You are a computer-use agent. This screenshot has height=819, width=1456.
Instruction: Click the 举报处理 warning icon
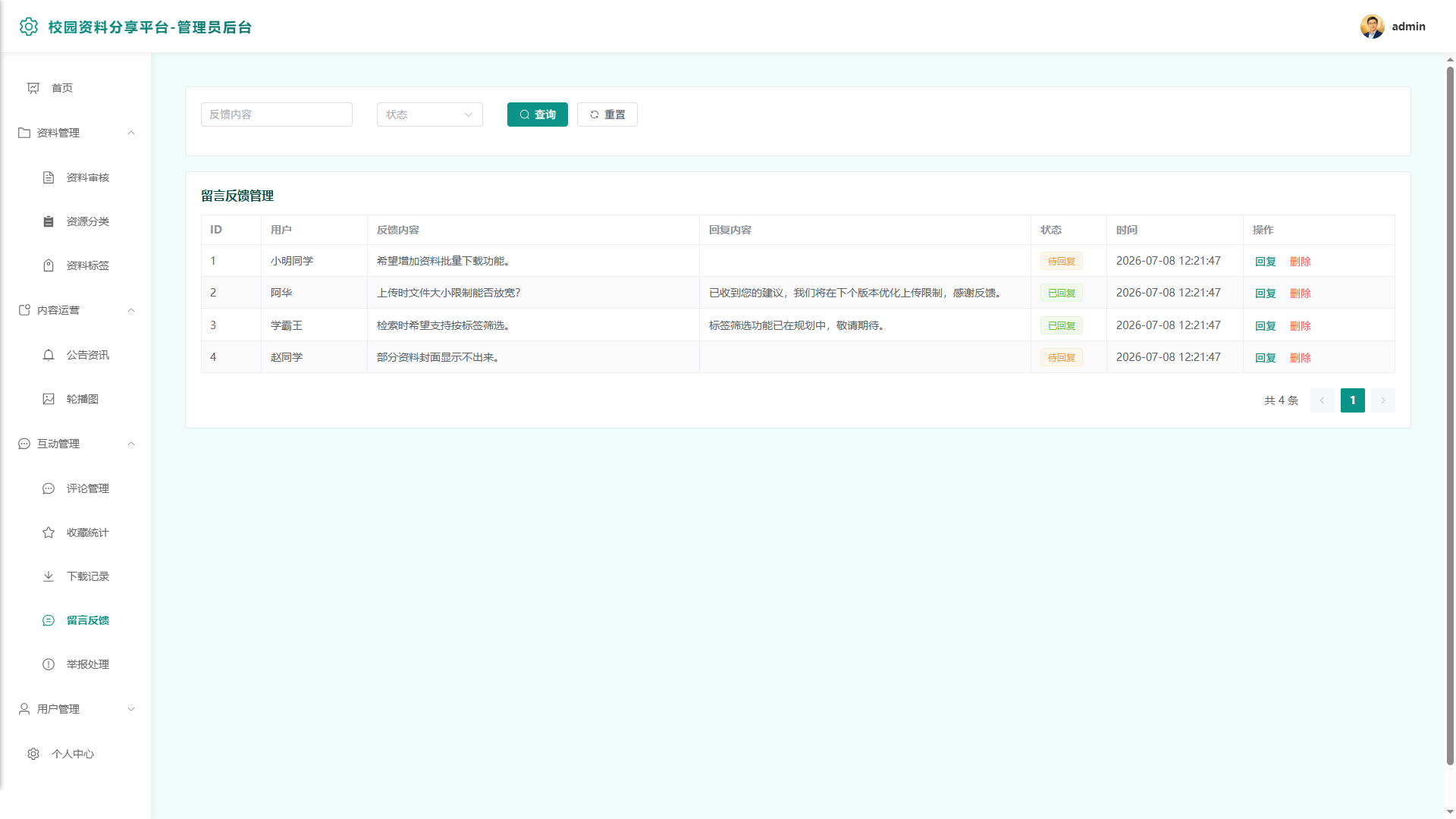pyautogui.click(x=49, y=664)
